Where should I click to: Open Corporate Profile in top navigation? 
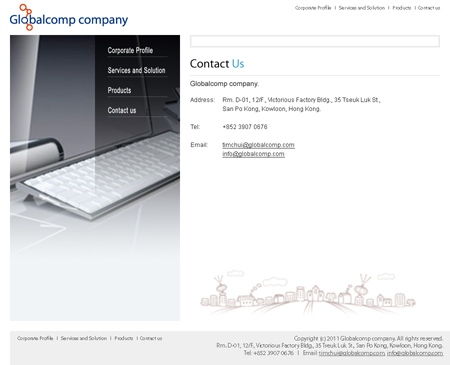(313, 8)
